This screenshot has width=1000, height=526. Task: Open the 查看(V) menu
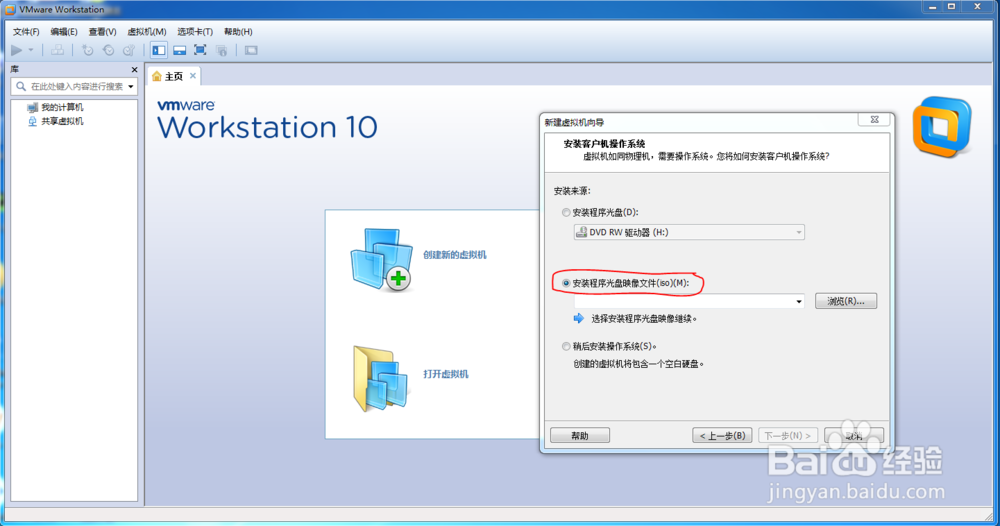point(102,32)
